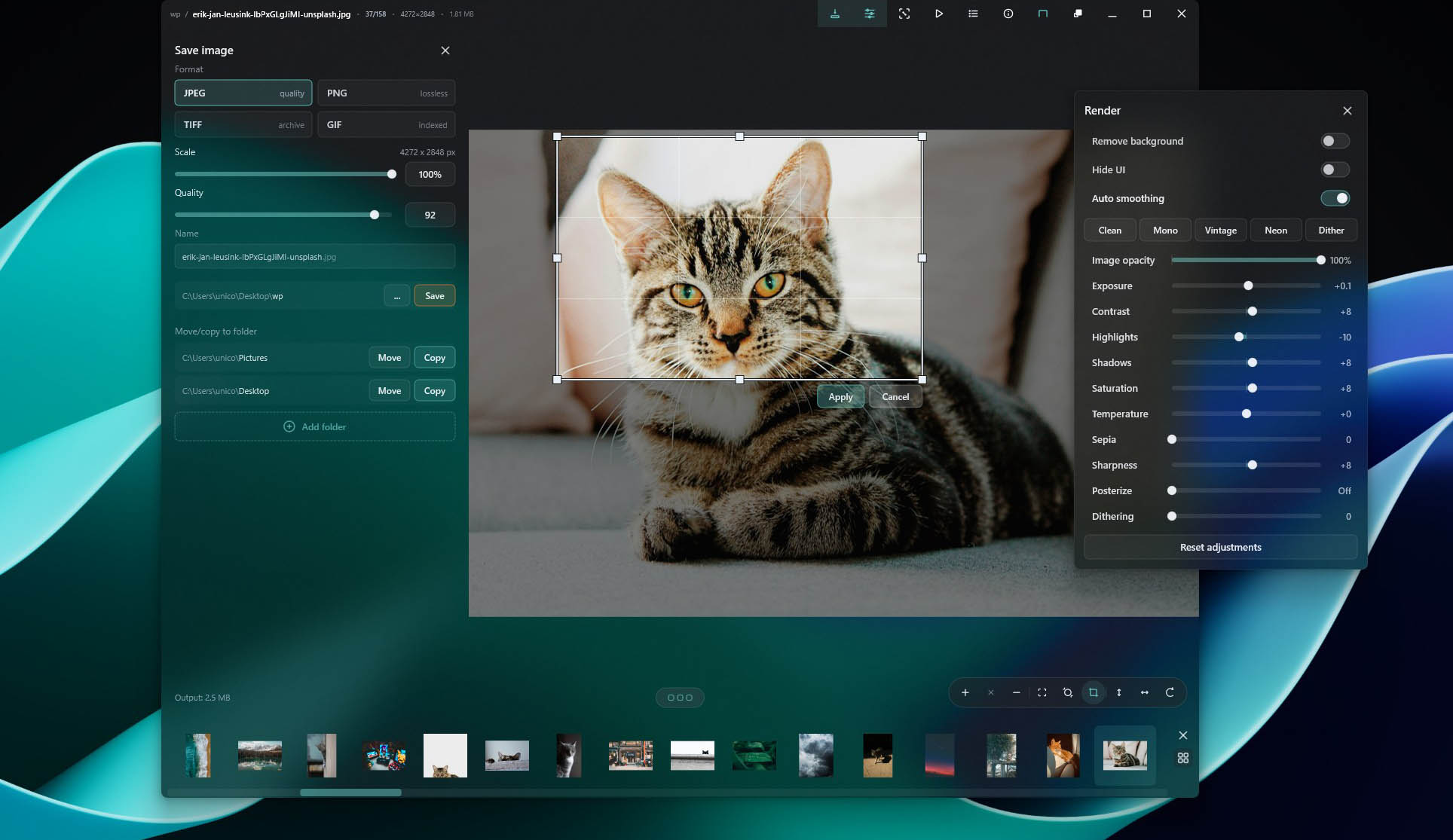Click the Add folder button
Image resolution: width=1453 pixels, height=840 pixels.
(315, 426)
